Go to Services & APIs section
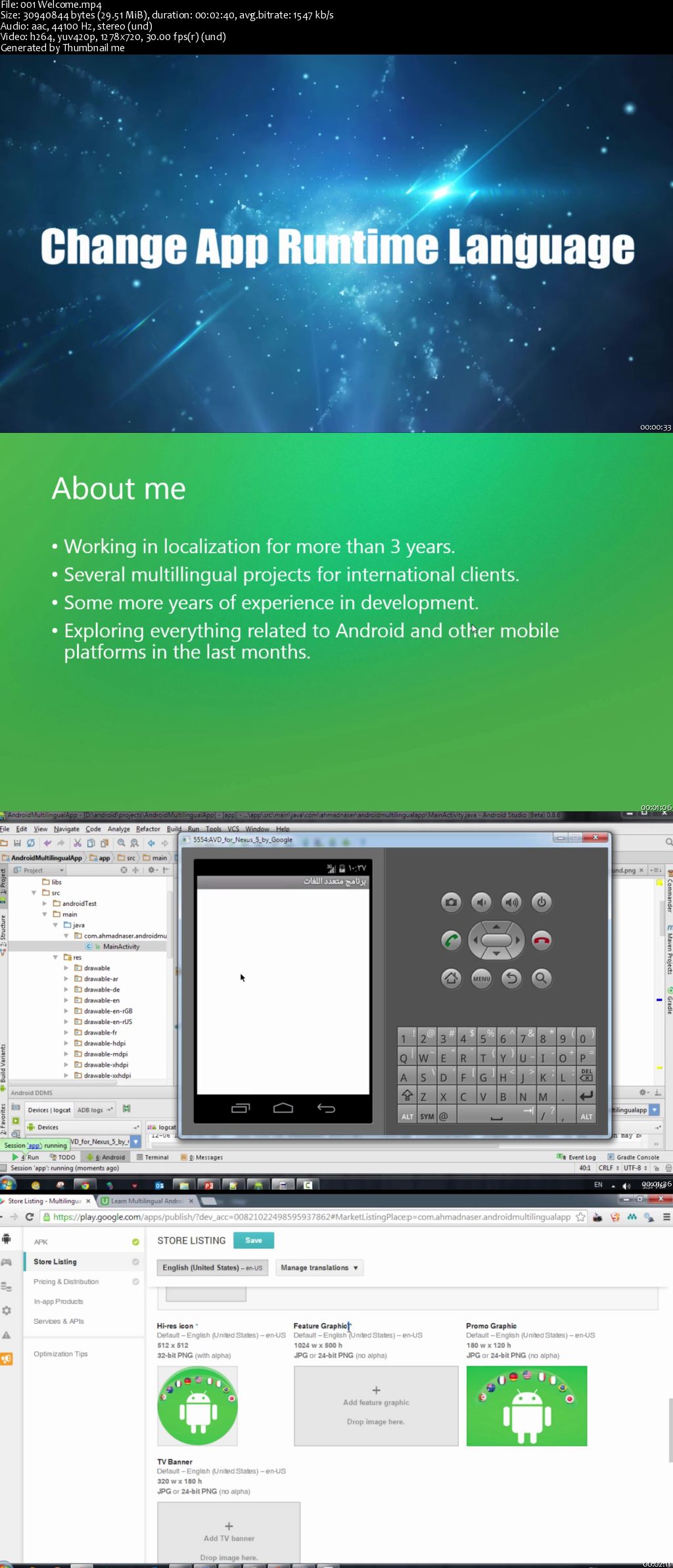Screen dimensions: 673x1568 tap(58, 1321)
